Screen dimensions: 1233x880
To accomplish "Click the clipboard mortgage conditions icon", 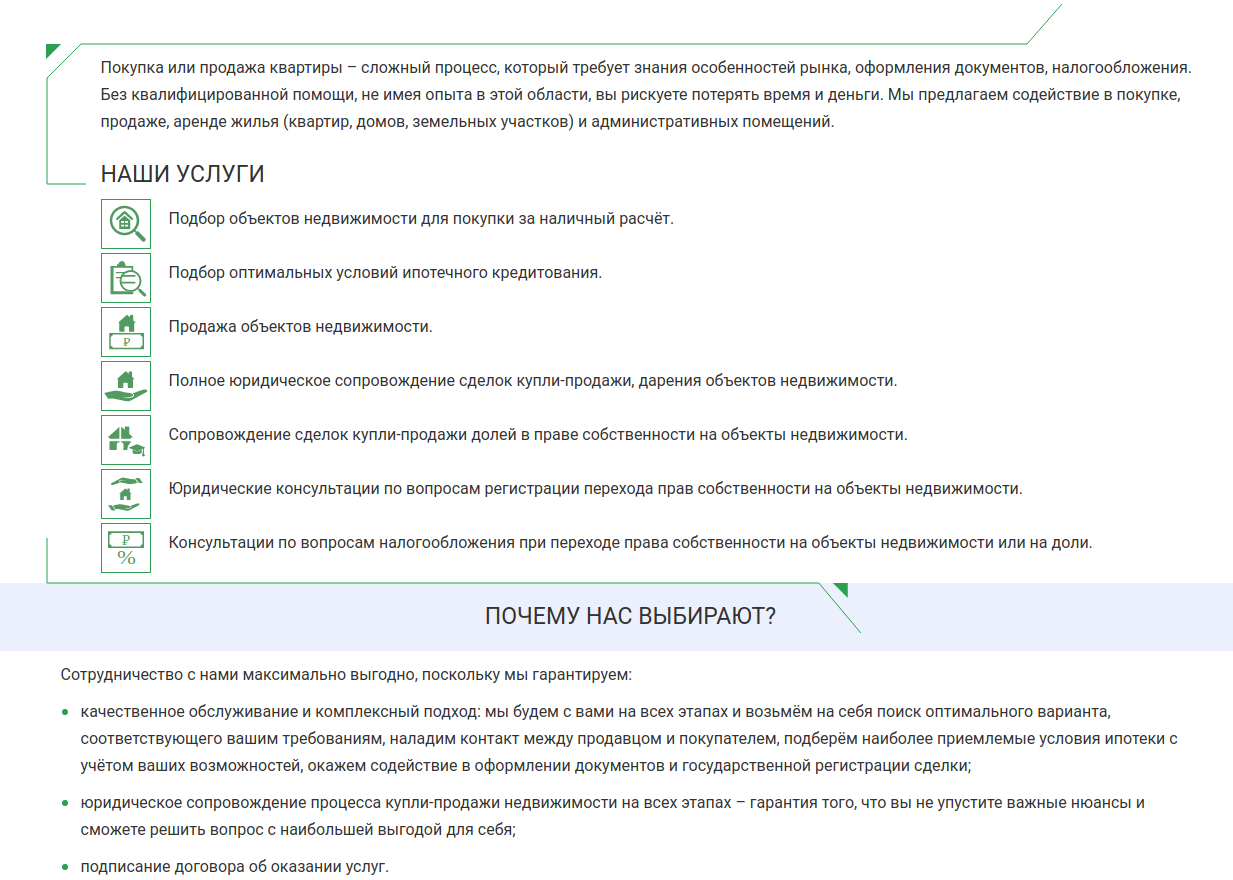I will [126, 278].
